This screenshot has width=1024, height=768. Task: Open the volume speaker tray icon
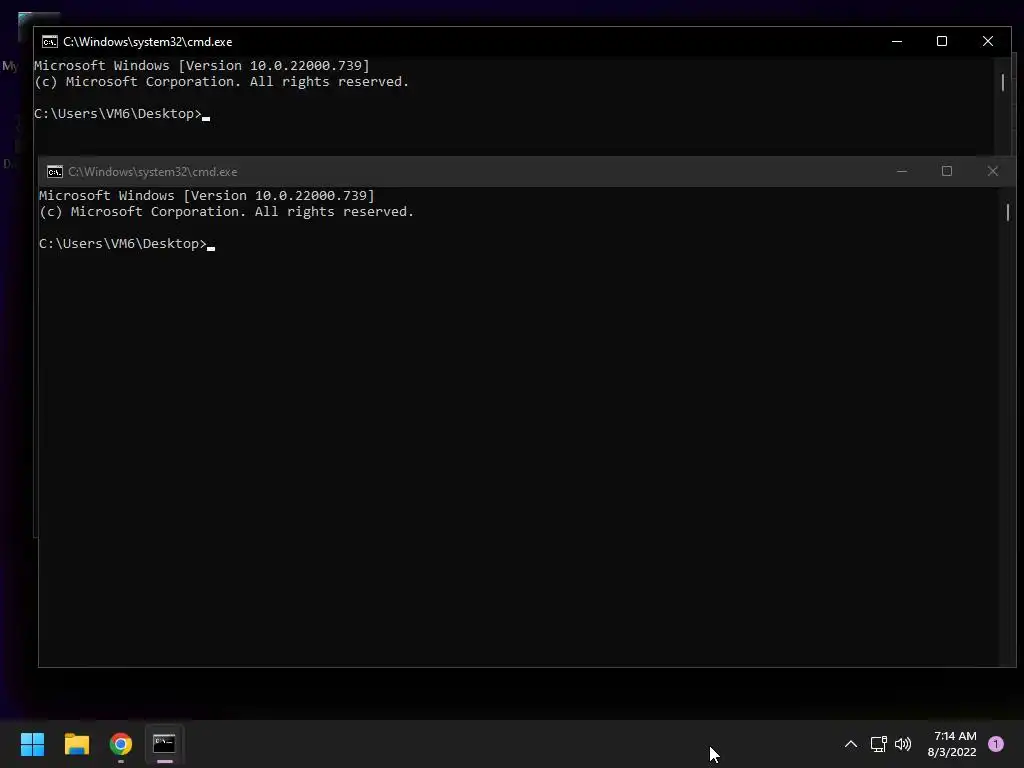coord(903,744)
